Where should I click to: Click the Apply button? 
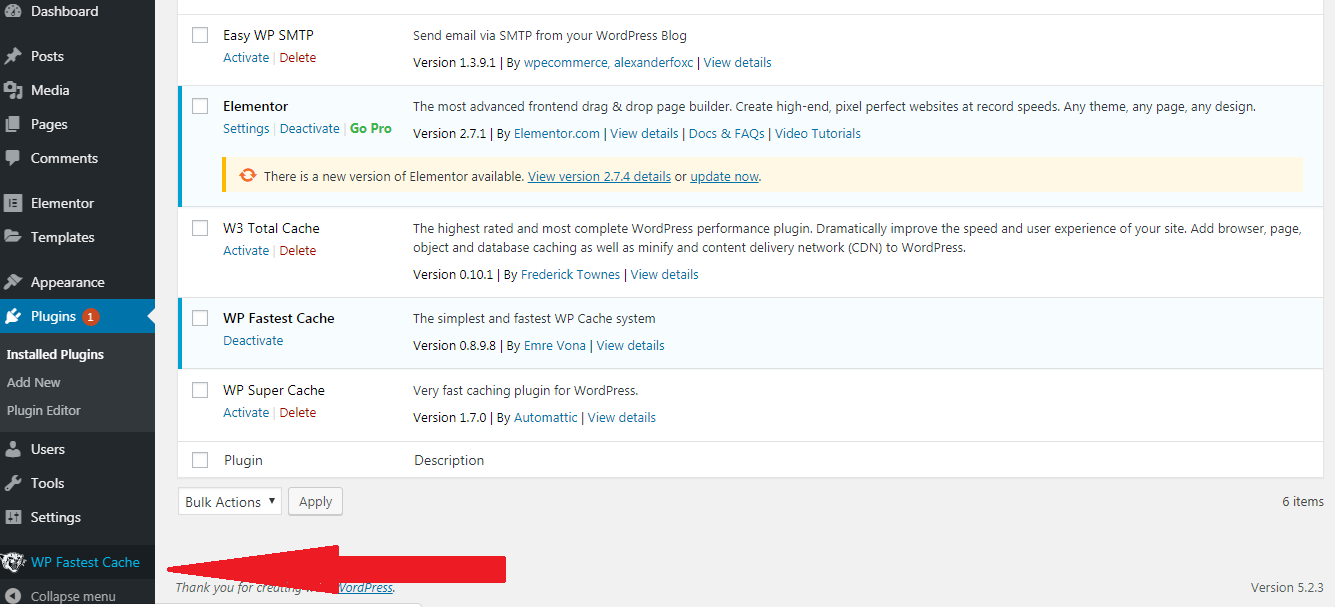(315, 502)
